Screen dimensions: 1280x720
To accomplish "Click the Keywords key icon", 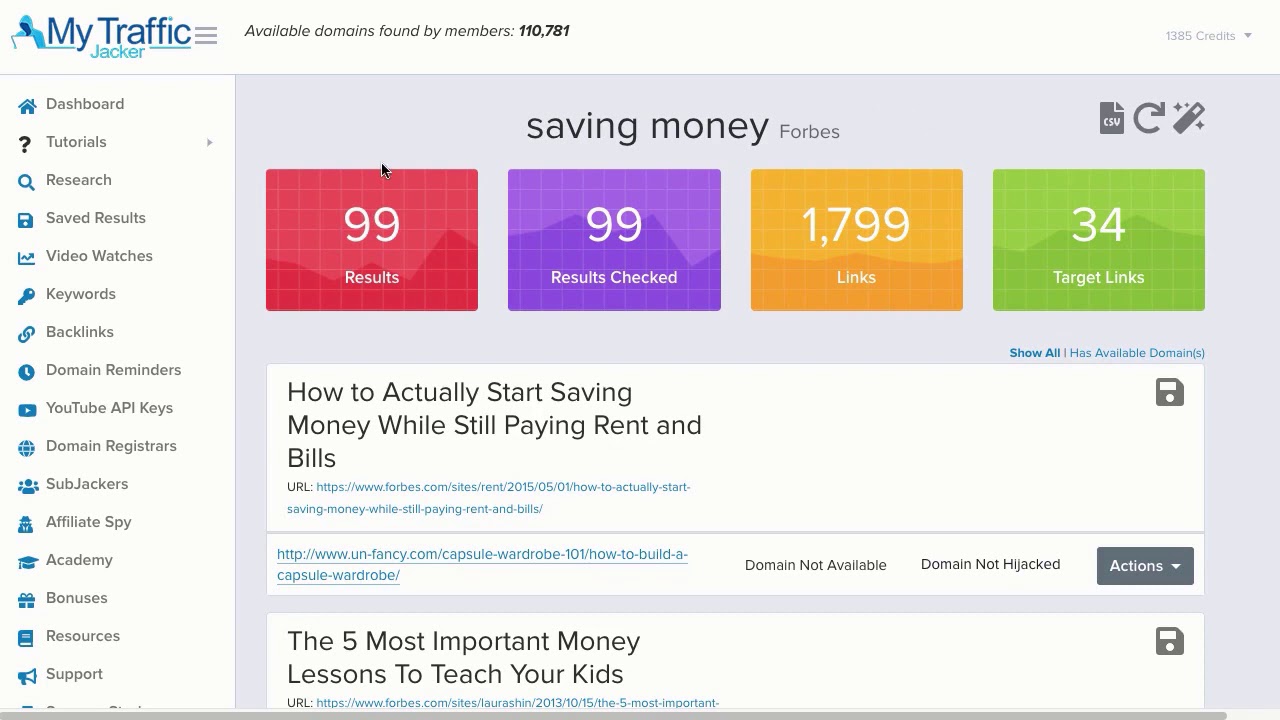I will pos(27,295).
